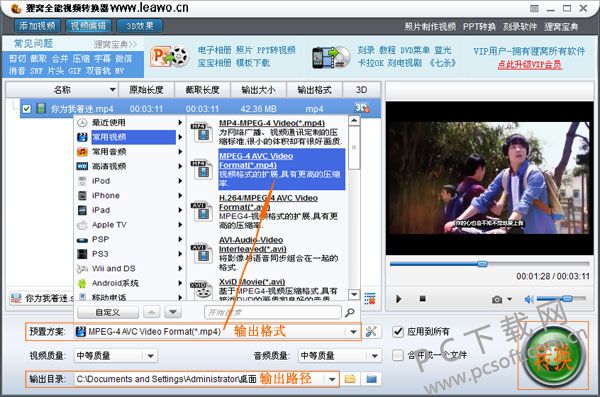Image resolution: width=600 pixels, height=397 pixels.
Task: Click the green 转换 convert button
Action: [x=553, y=356]
